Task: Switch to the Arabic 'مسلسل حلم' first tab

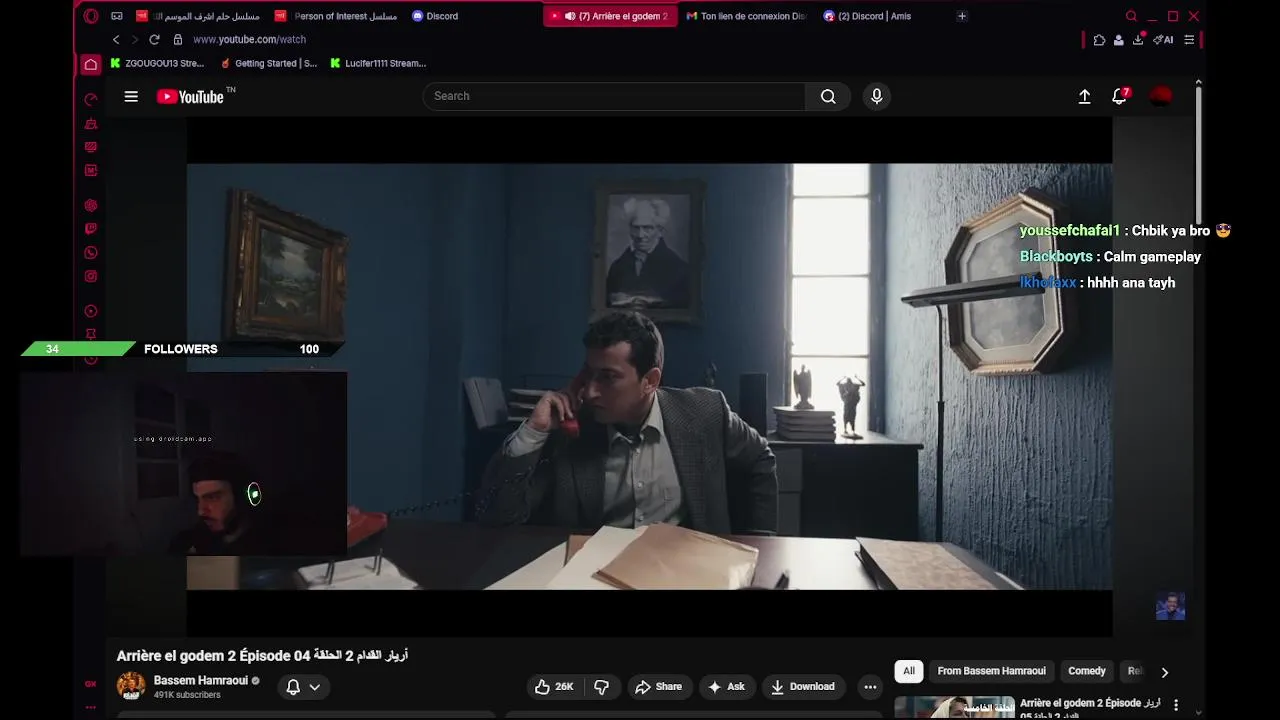Action: click(x=199, y=16)
